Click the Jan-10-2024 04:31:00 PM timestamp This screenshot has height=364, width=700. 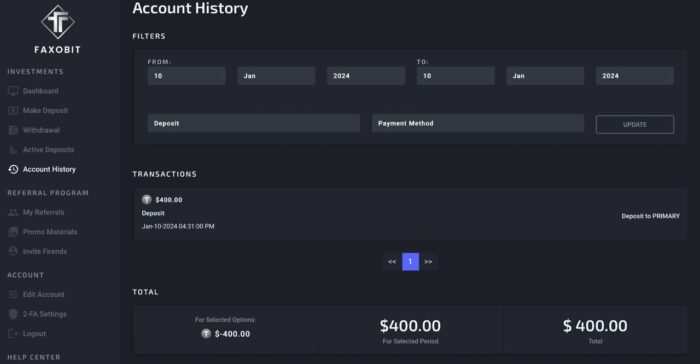coord(178,226)
